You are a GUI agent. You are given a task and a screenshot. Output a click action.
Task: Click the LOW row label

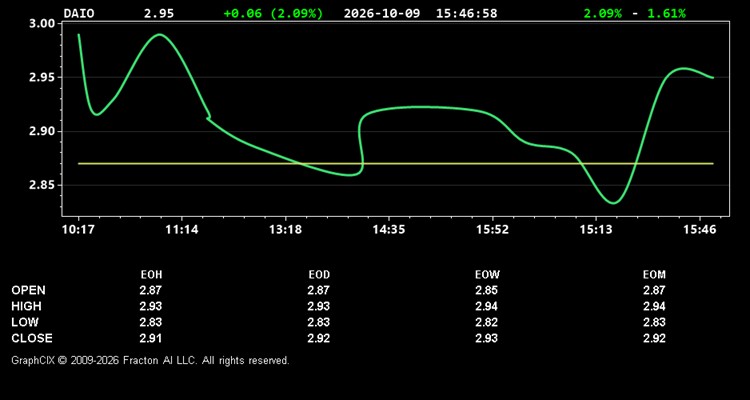[25, 322]
